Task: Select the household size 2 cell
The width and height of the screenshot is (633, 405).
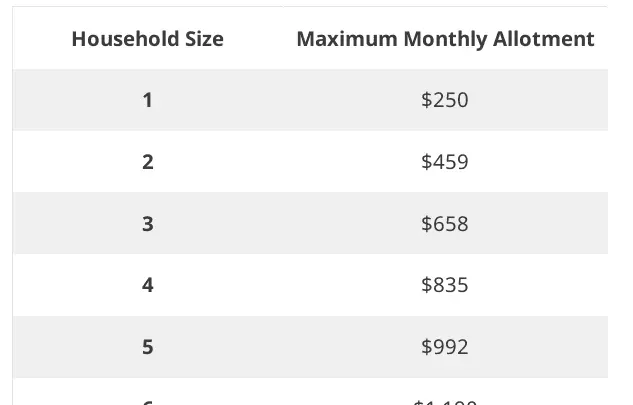Action: [x=147, y=162]
